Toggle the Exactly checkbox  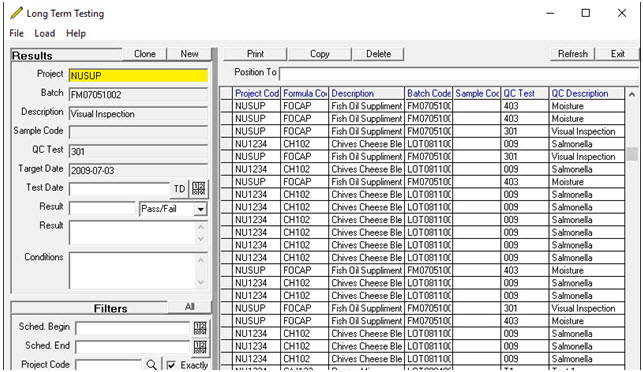coord(171,365)
